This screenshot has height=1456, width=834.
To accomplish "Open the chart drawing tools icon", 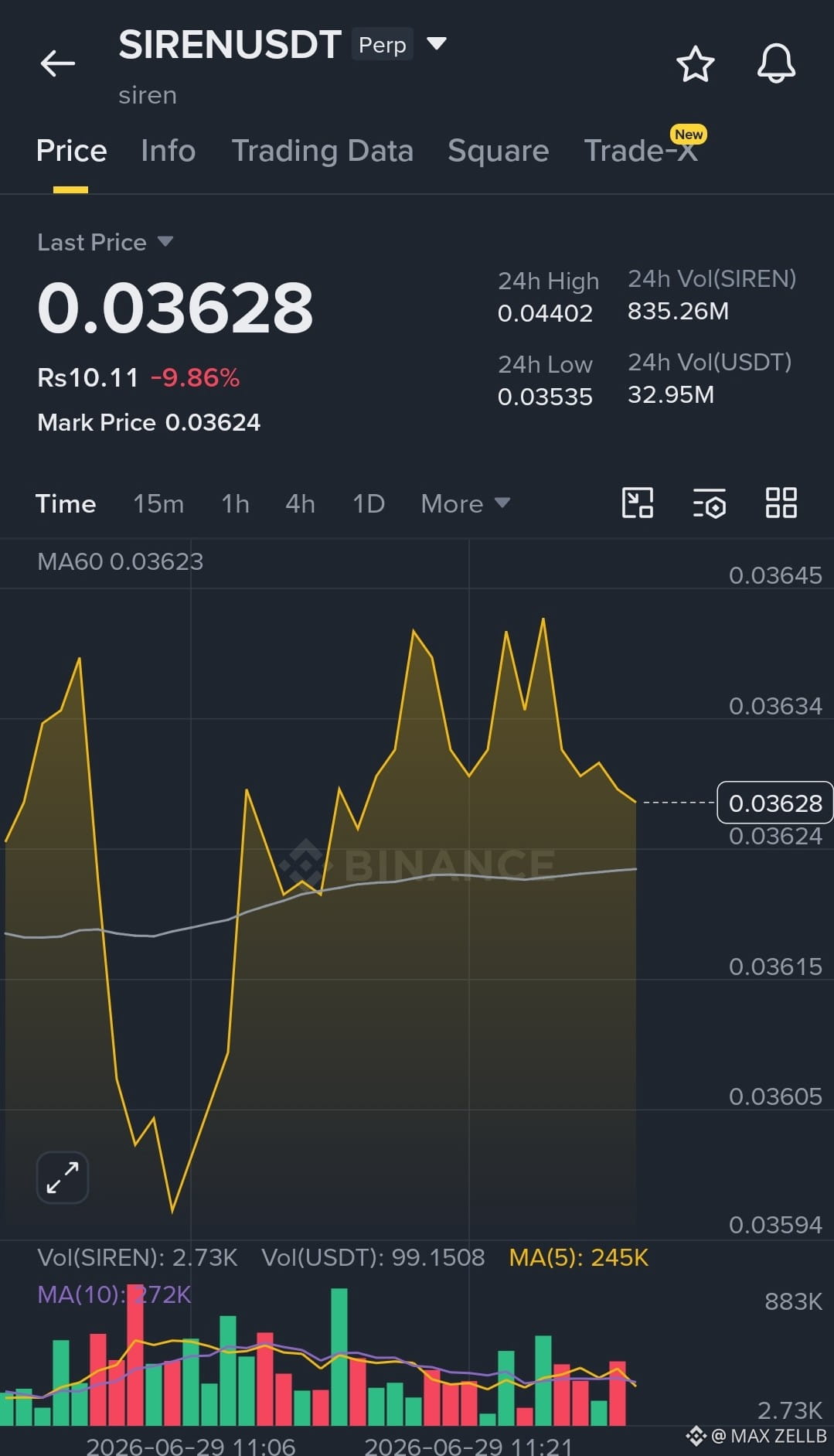I will 638,503.
